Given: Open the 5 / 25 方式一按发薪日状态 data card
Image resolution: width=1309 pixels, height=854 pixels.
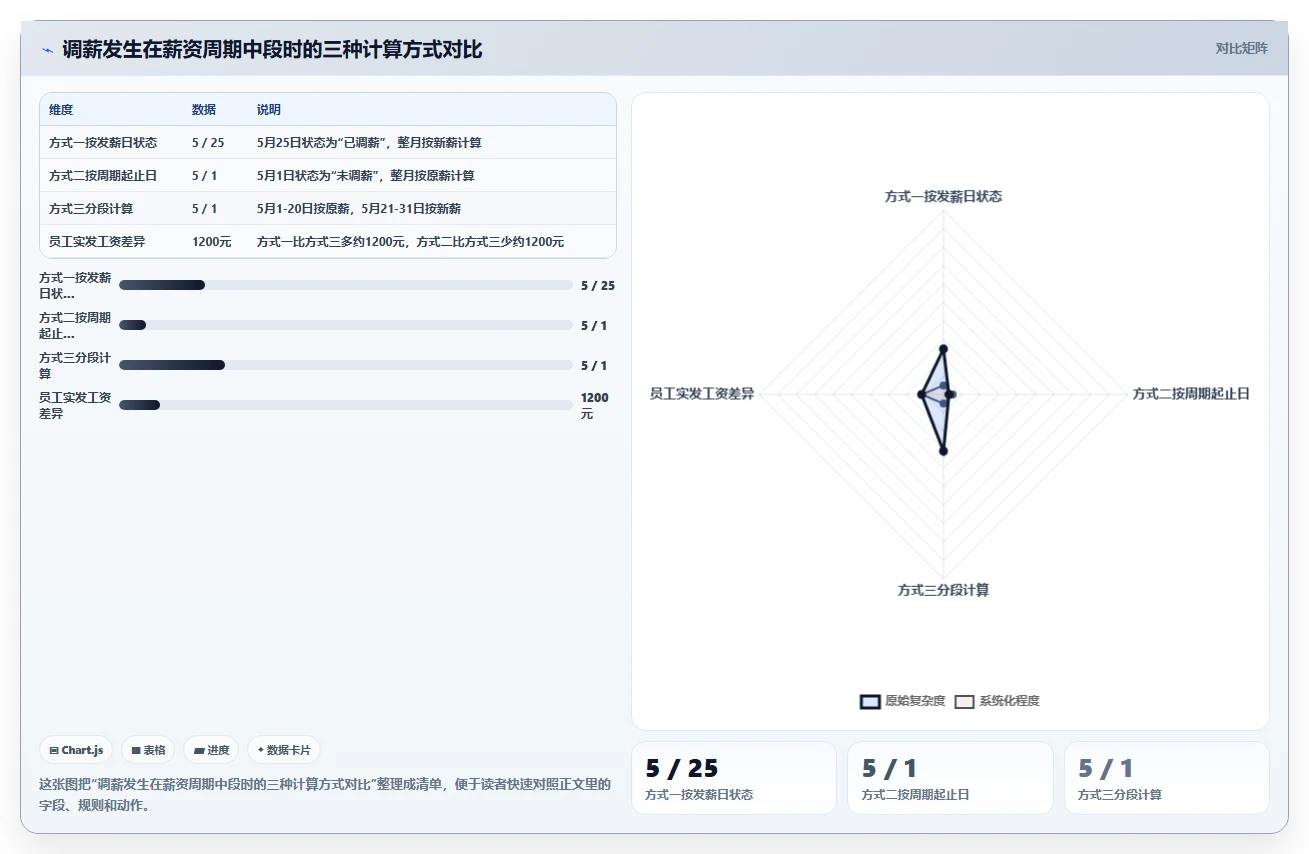Looking at the screenshot, I should [x=733, y=778].
